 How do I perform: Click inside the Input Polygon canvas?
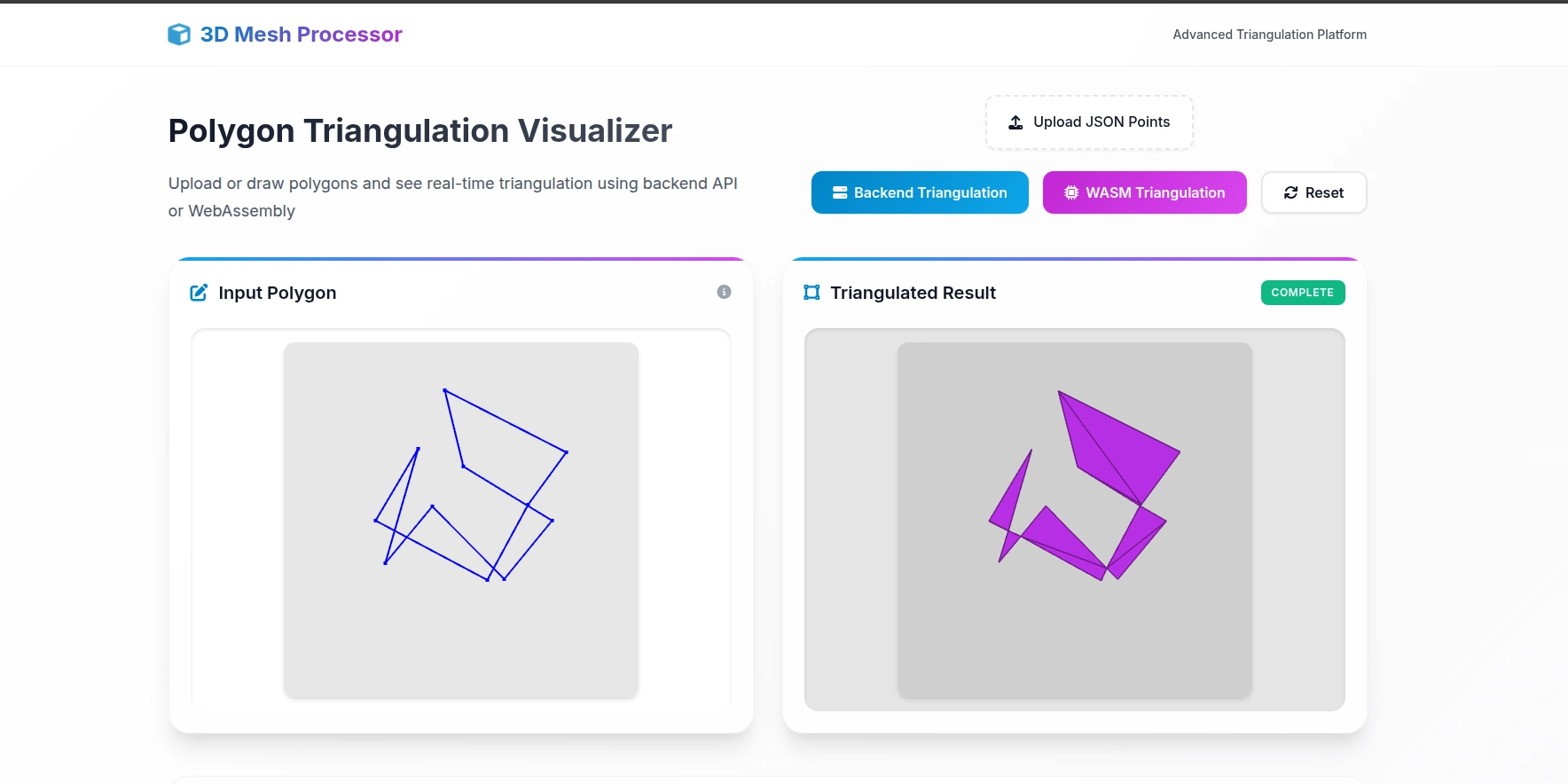(460, 521)
